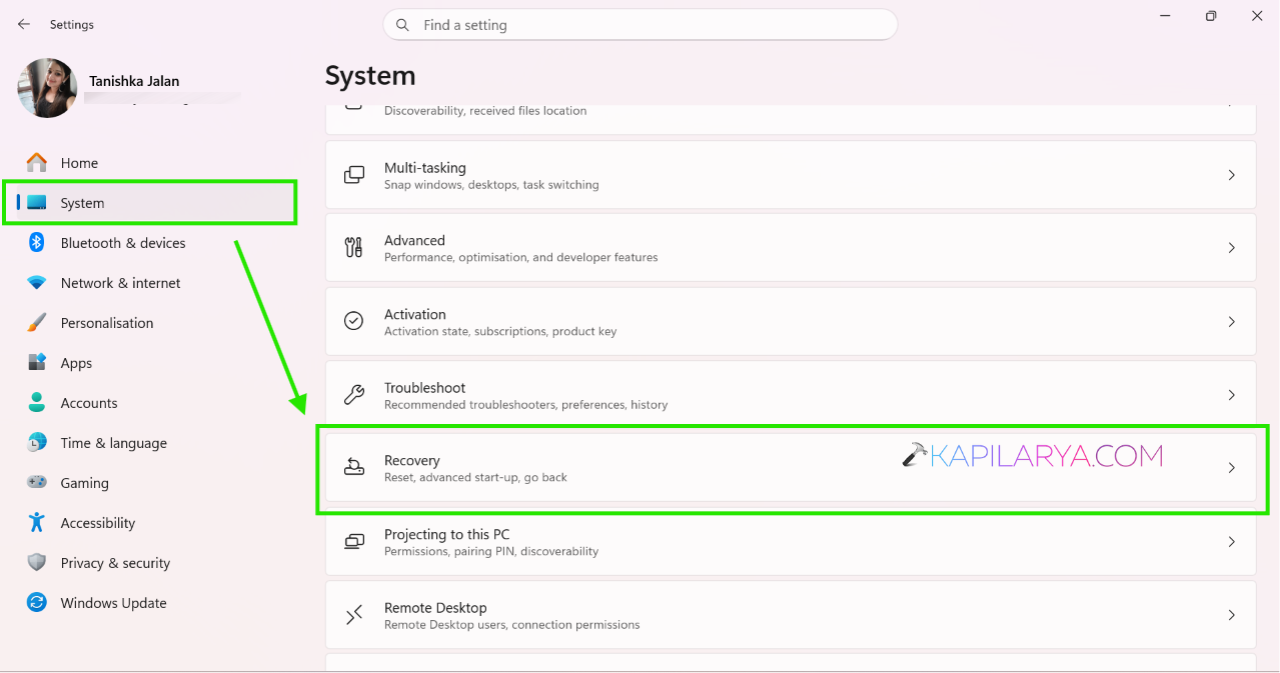Restore down the Settings window
This screenshot has height=673, width=1280.
1211,16
